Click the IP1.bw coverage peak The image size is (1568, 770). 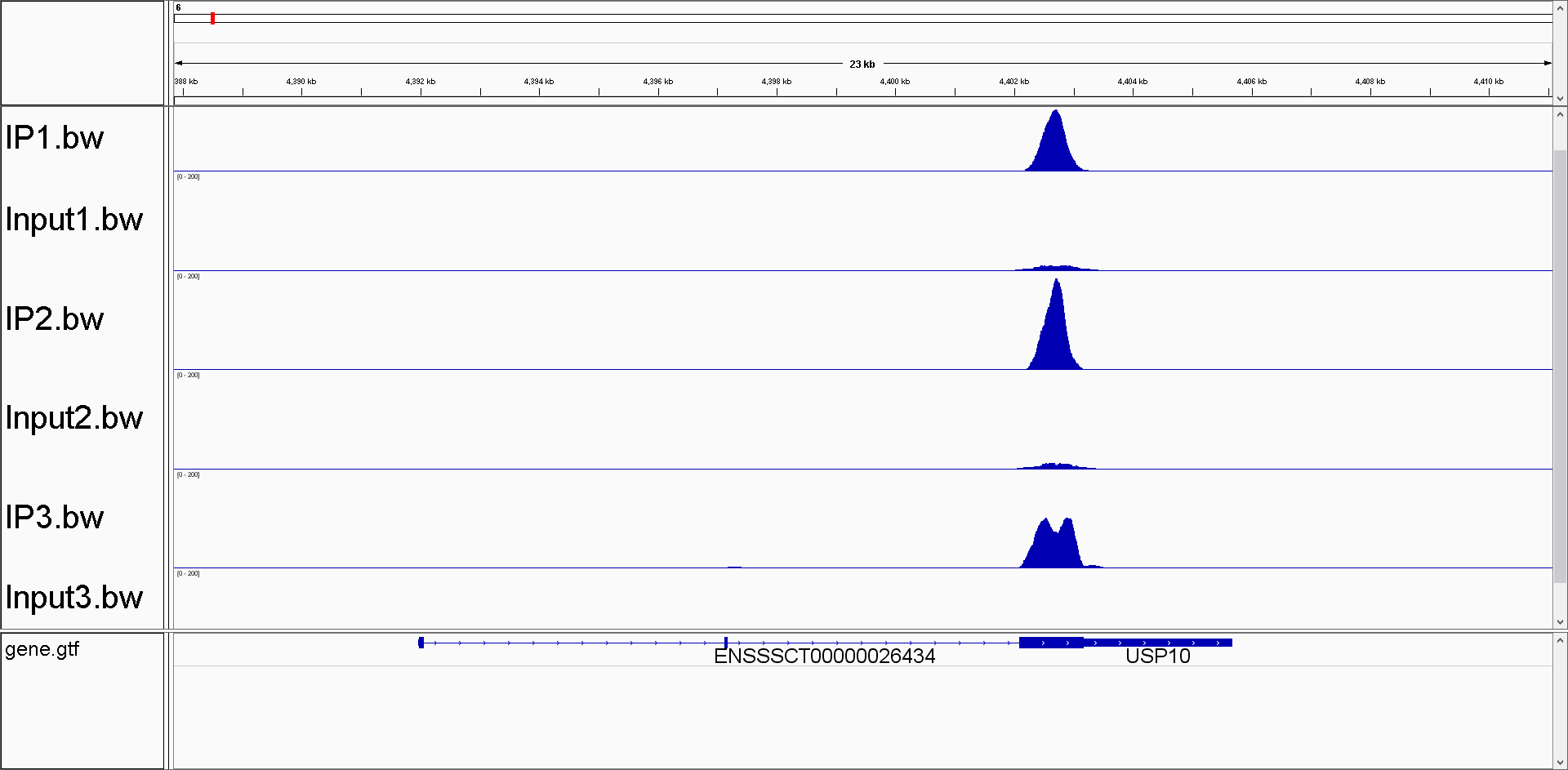point(1056,143)
